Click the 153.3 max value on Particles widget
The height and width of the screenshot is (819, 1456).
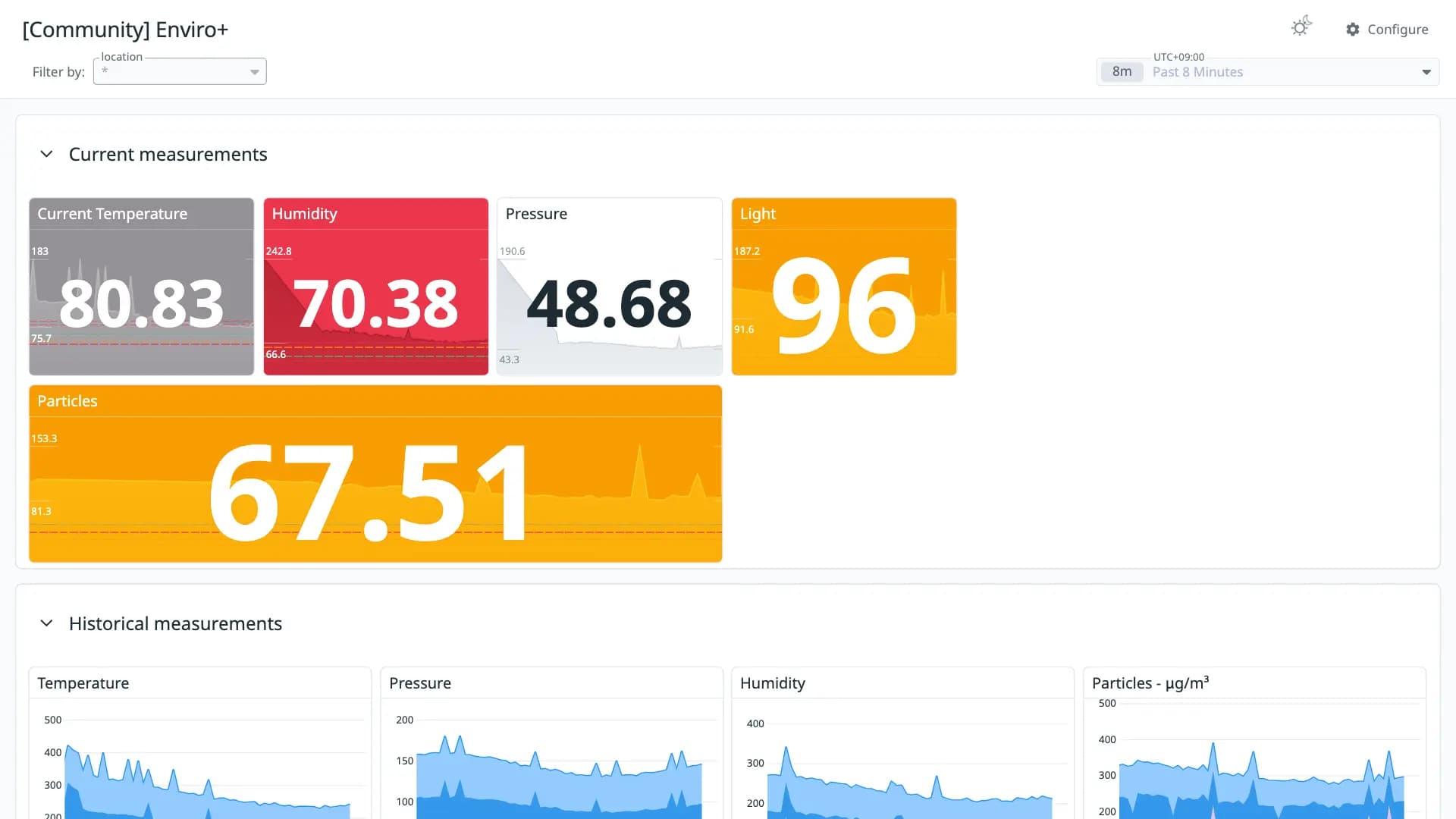(x=44, y=438)
